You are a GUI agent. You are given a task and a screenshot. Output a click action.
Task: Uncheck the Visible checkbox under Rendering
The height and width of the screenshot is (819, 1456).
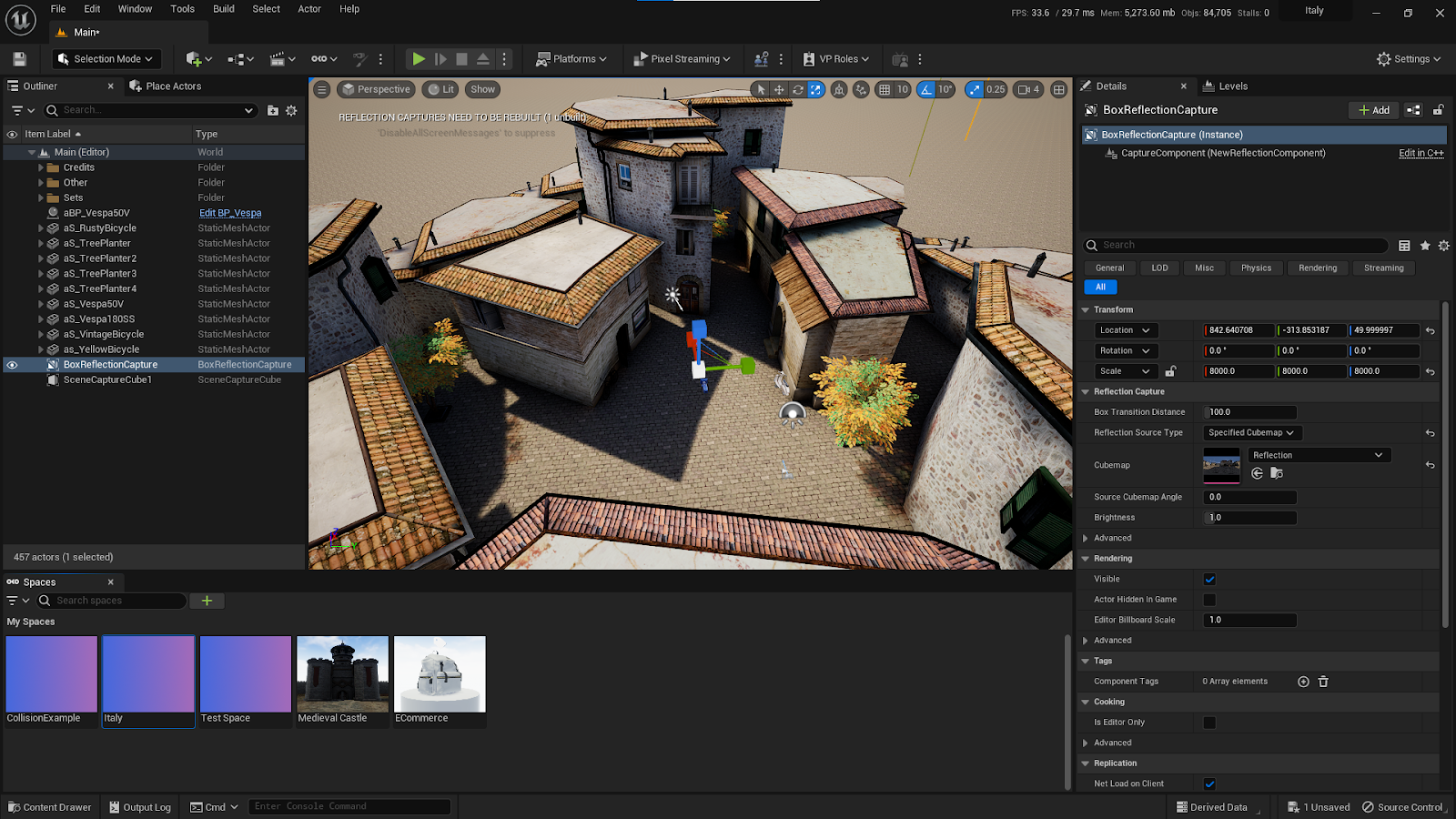[1209, 579]
